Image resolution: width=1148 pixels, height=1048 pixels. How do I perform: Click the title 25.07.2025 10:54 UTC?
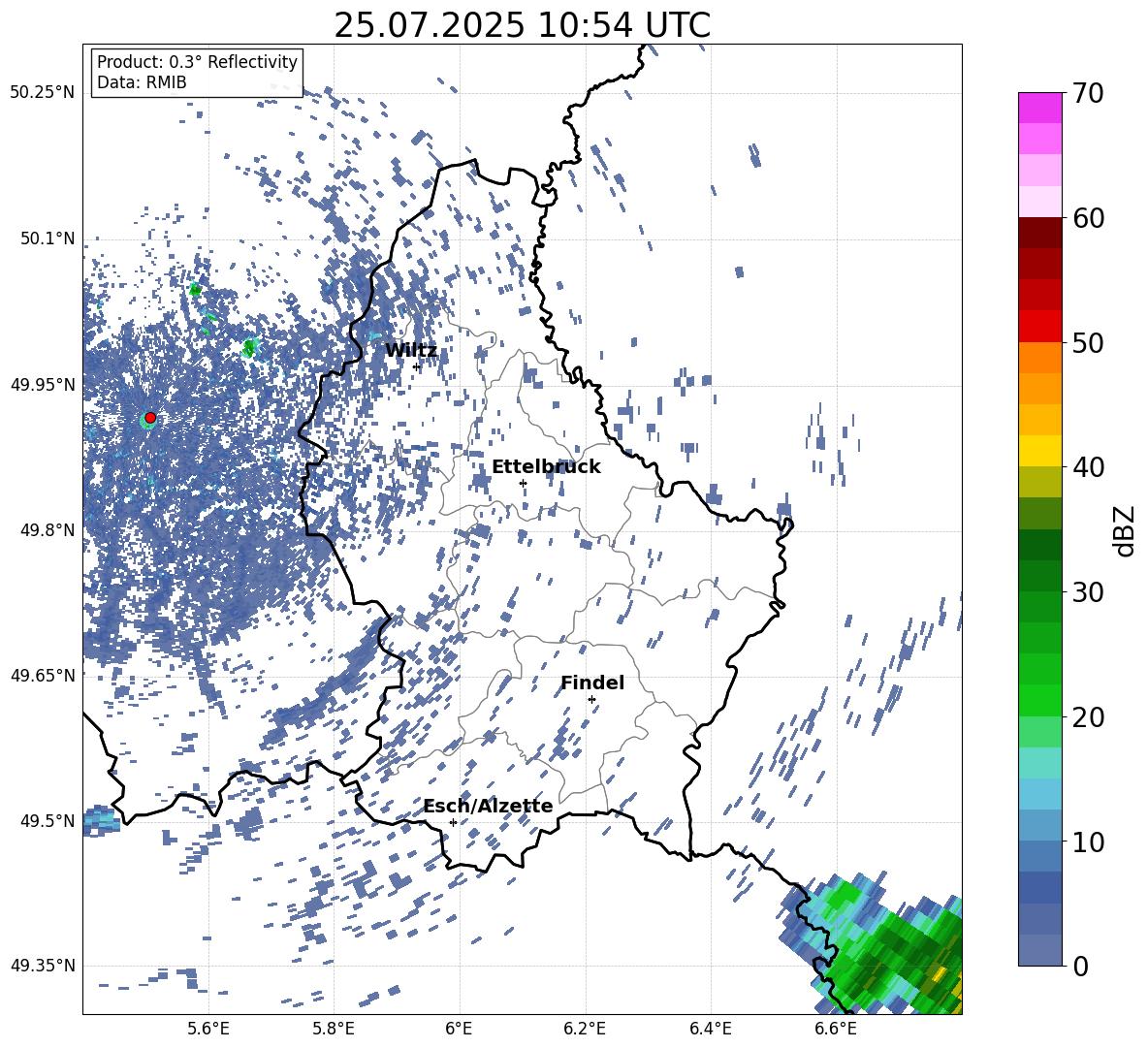tap(522, 25)
